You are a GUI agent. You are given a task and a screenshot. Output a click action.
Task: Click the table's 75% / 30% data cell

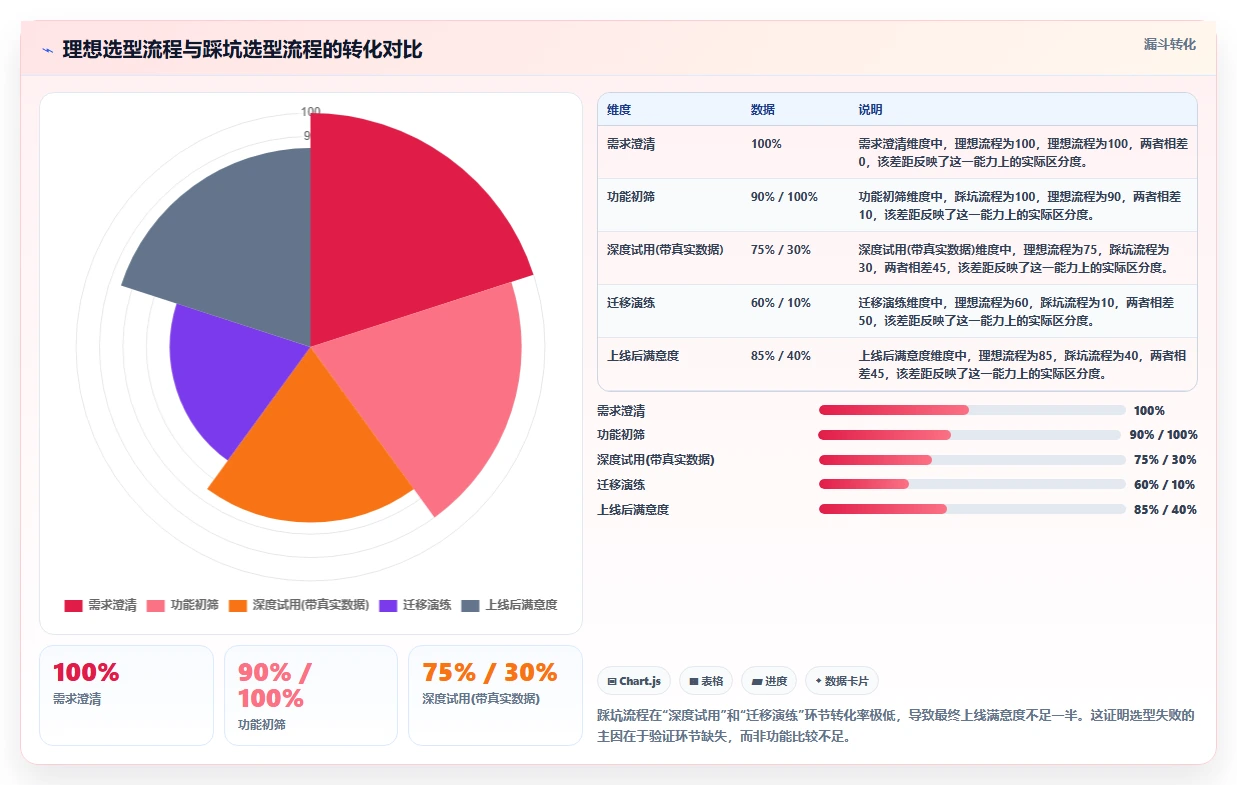[x=781, y=250]
